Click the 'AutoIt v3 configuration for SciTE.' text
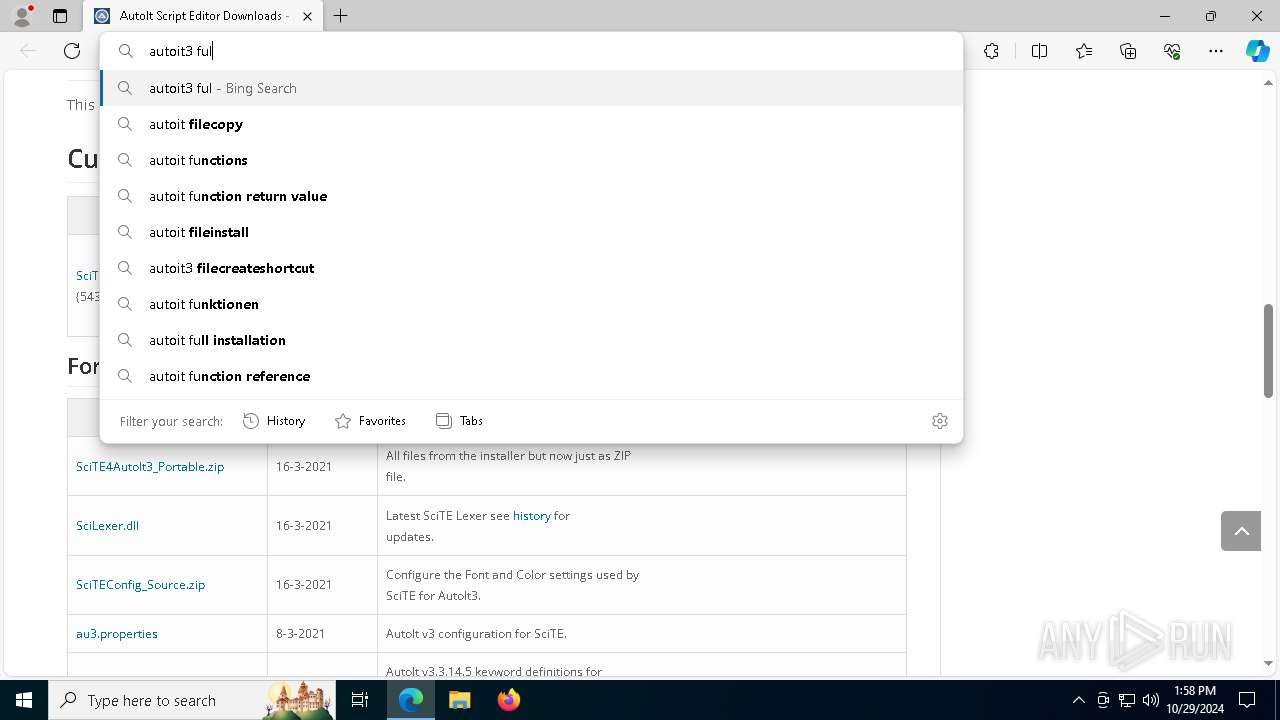 coord(476,633)
